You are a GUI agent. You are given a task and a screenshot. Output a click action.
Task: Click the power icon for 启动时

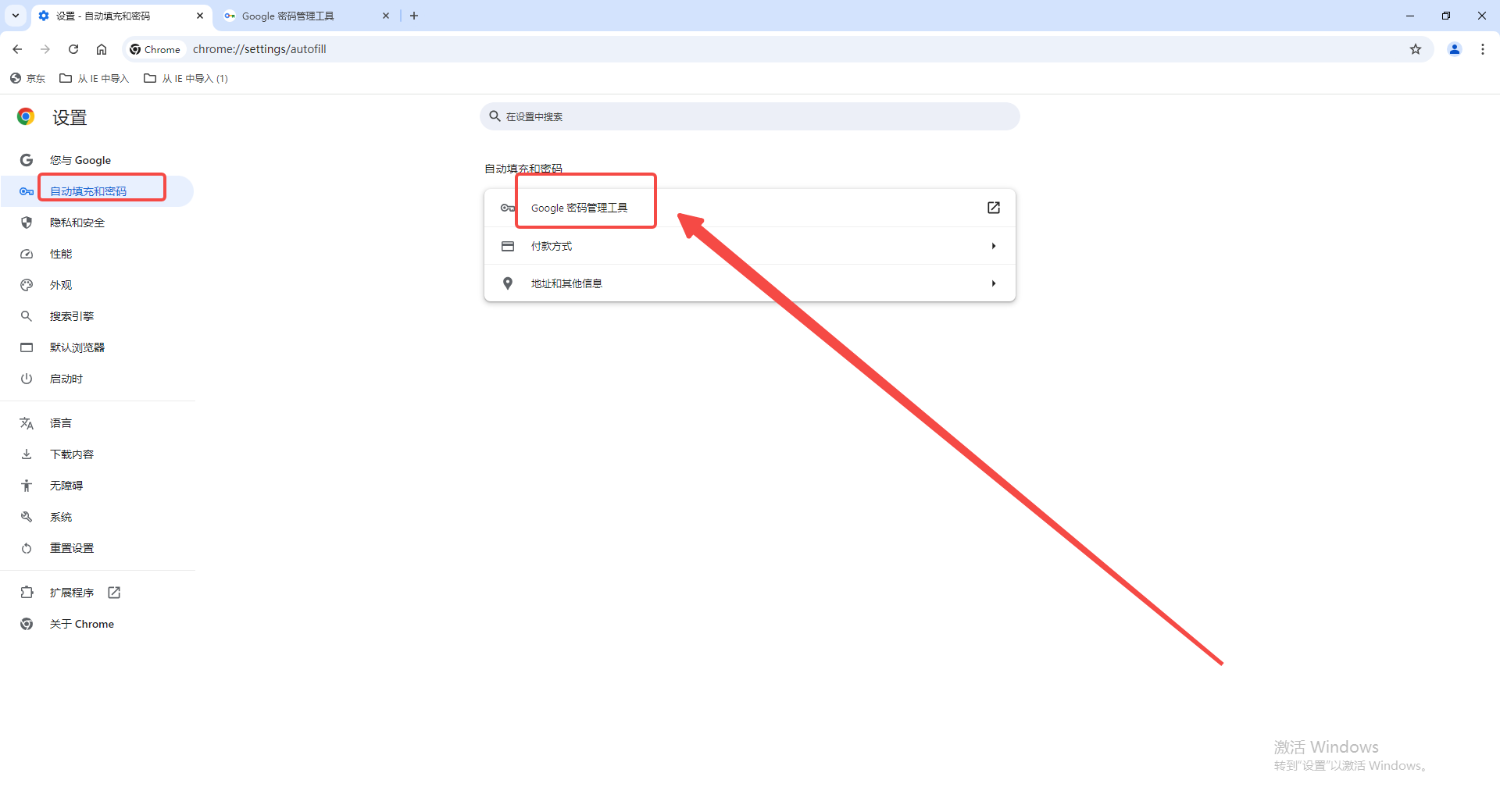27,379
